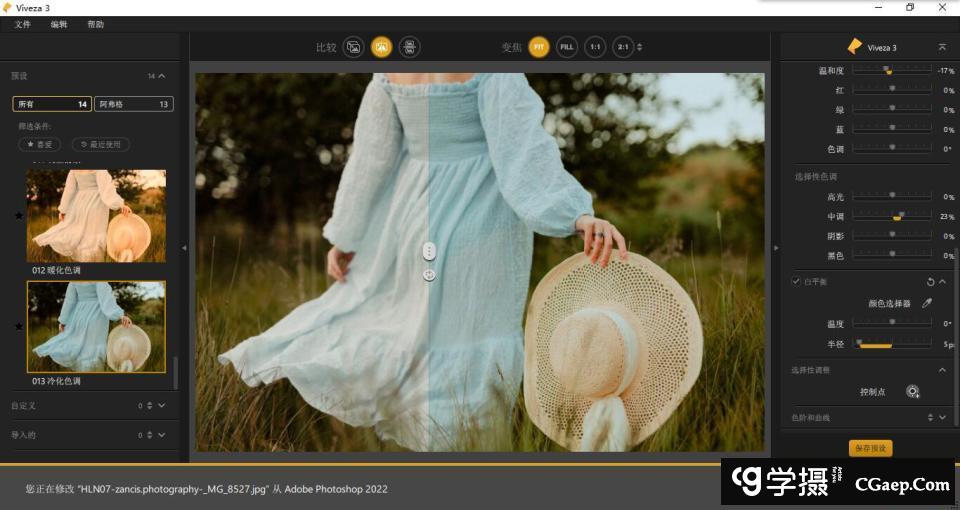Screen dimensions: 960x510
Task: Click the collapse-to-top icon beside Viveza 3
Action: coord(941,47)
